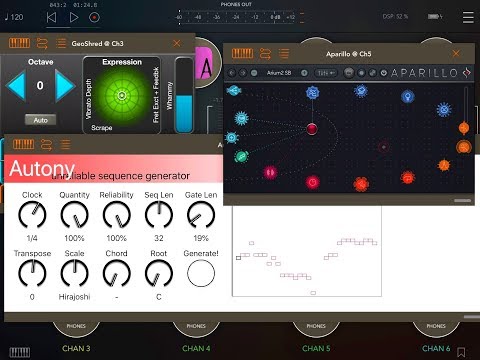This screenshot has height=360, width=480.
Task: Click the DSP load indicator
Action: tap(395, 16)
